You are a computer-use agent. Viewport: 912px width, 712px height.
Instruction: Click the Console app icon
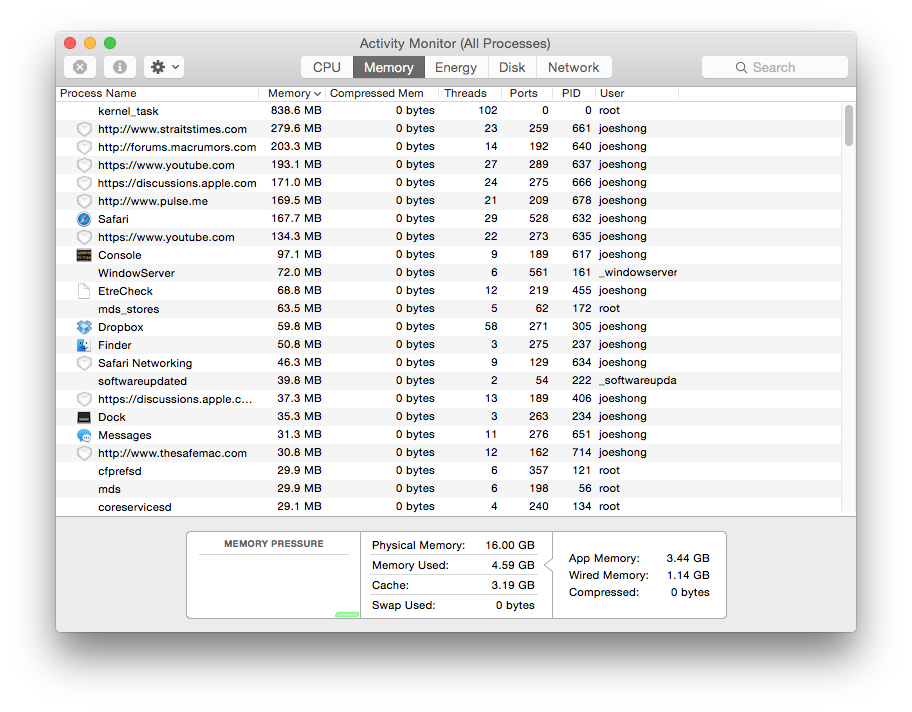(x=84, y=255)
